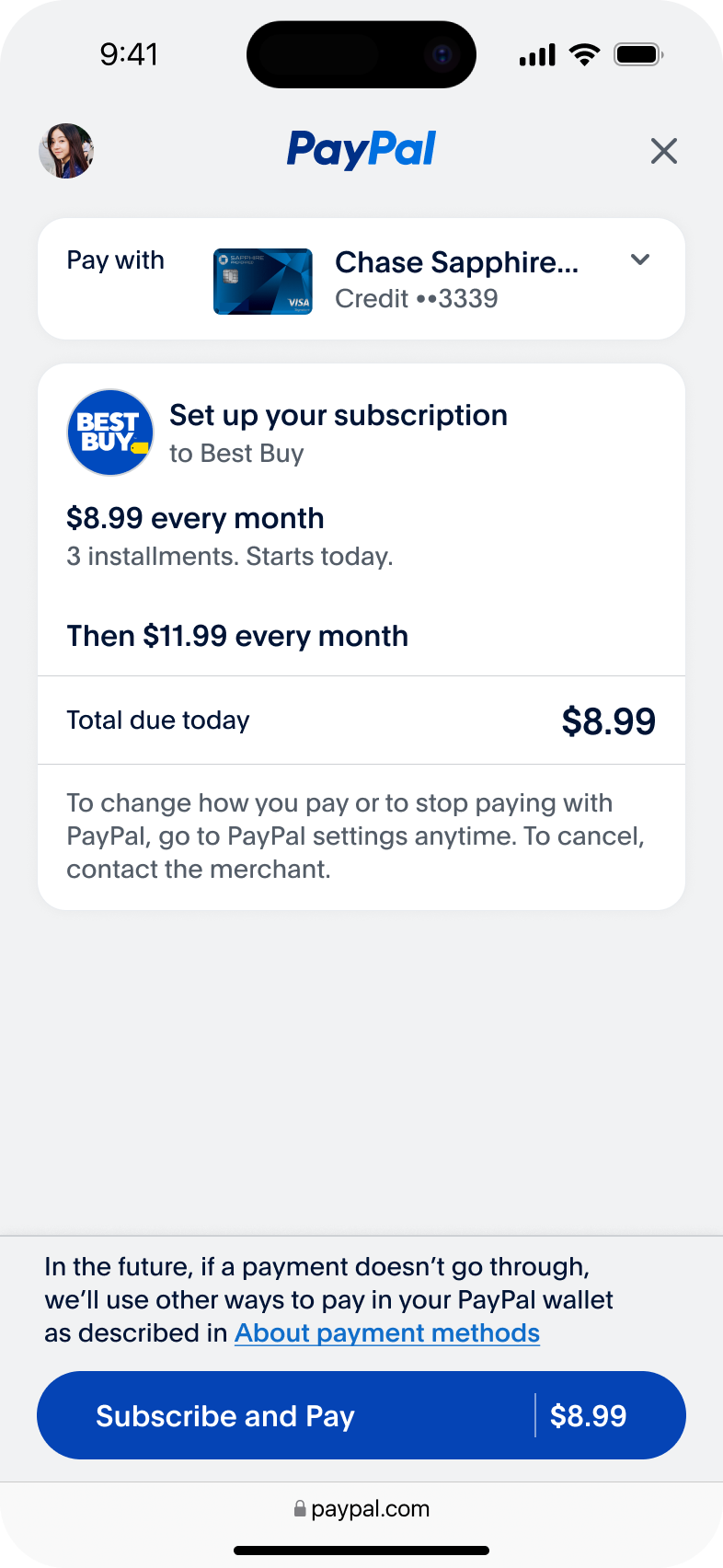Viewport: 723px width, 1568px height.
Task: Open the About payment methods link
Action: 386,1333
